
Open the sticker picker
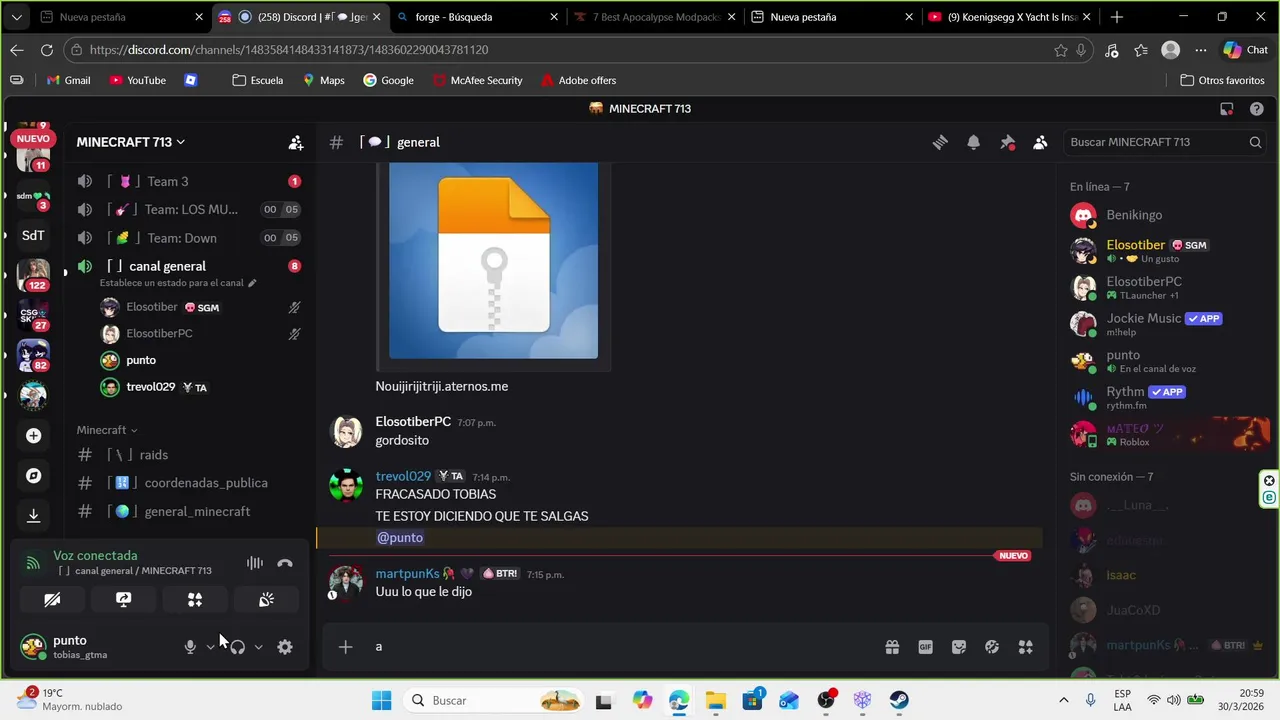click(959, 647)
